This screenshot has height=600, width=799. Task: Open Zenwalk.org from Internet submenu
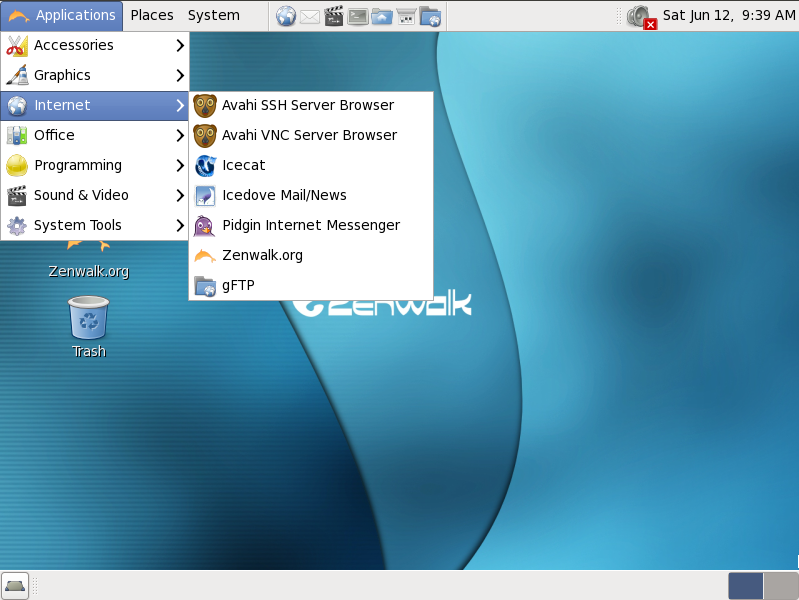pos(311,255)
